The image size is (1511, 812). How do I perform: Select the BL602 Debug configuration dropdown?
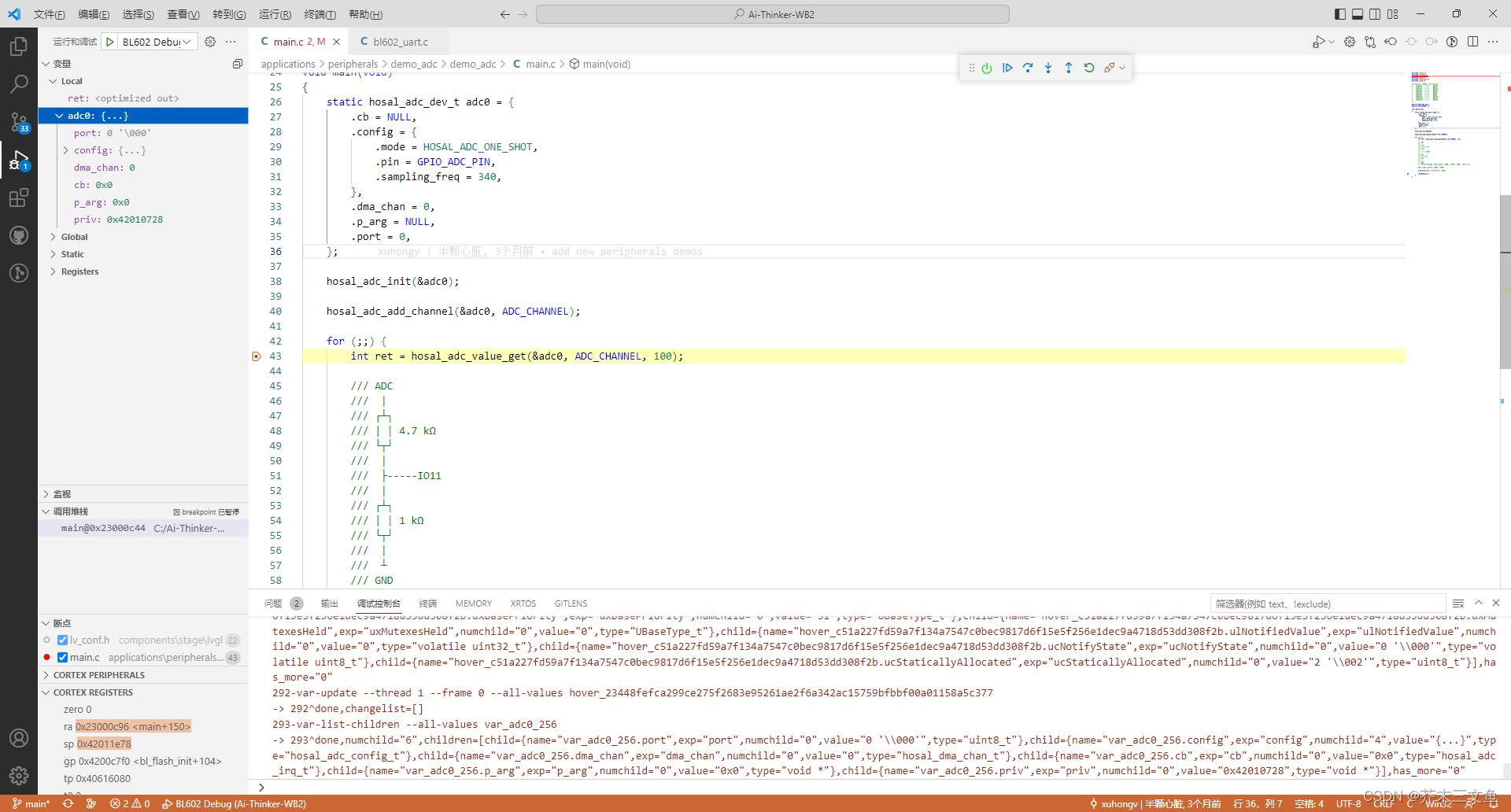point(157,42)
